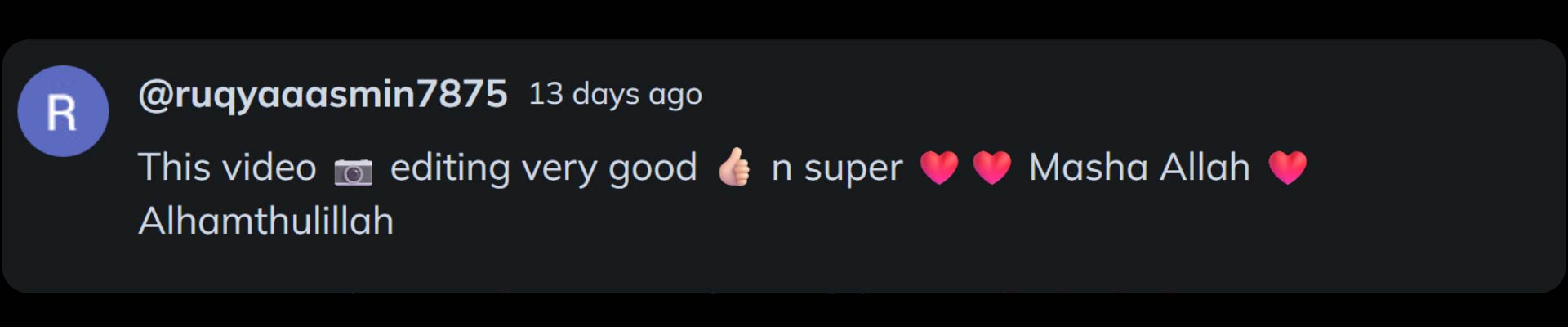Click the first heart after "super"
The height and width of the screenshot is (327, 1568).
tap(939, 168)
